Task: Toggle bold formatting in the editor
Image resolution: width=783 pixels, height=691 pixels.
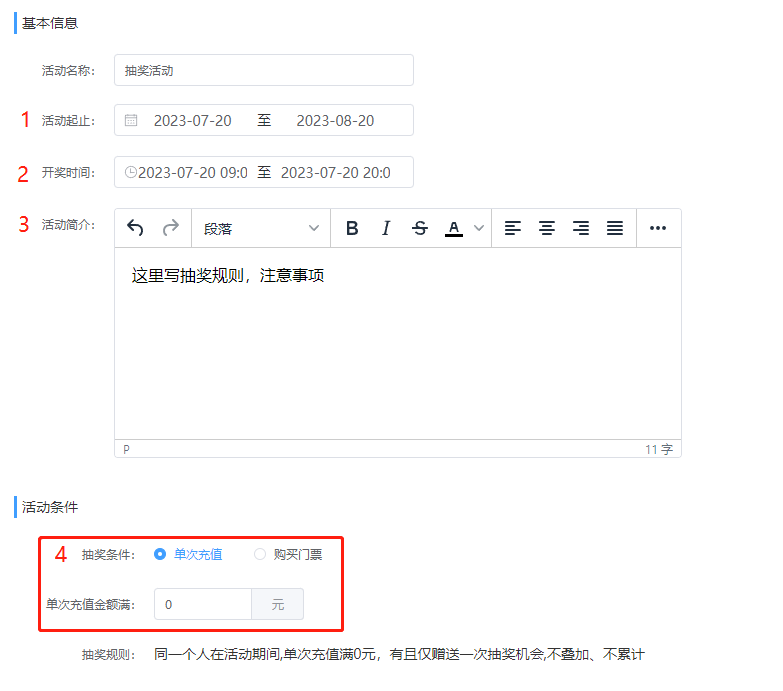Action: tap(352, 228)
